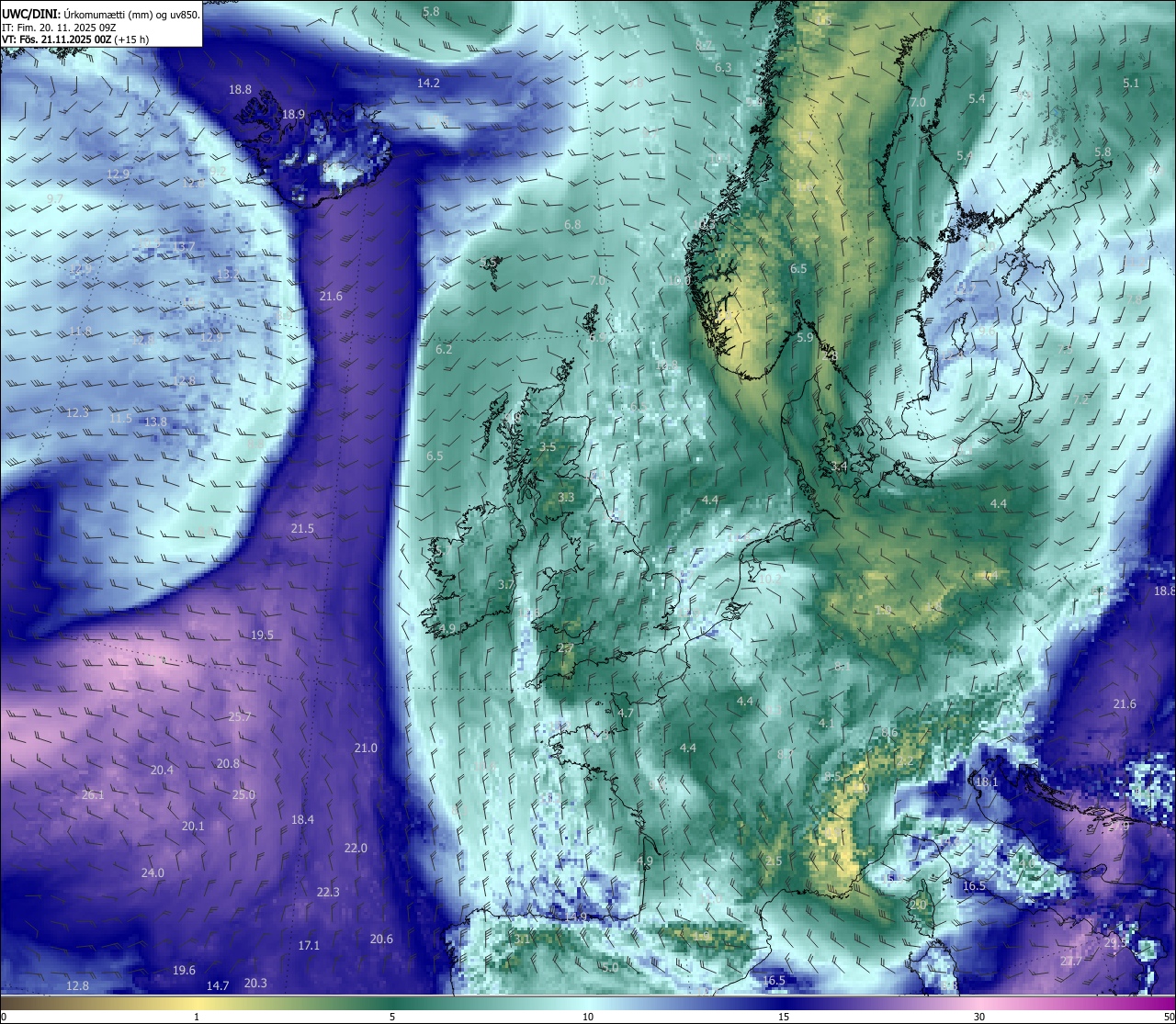Click the 11.5 value label
The image size is (1176, 1024).
(x=120, y=419)
